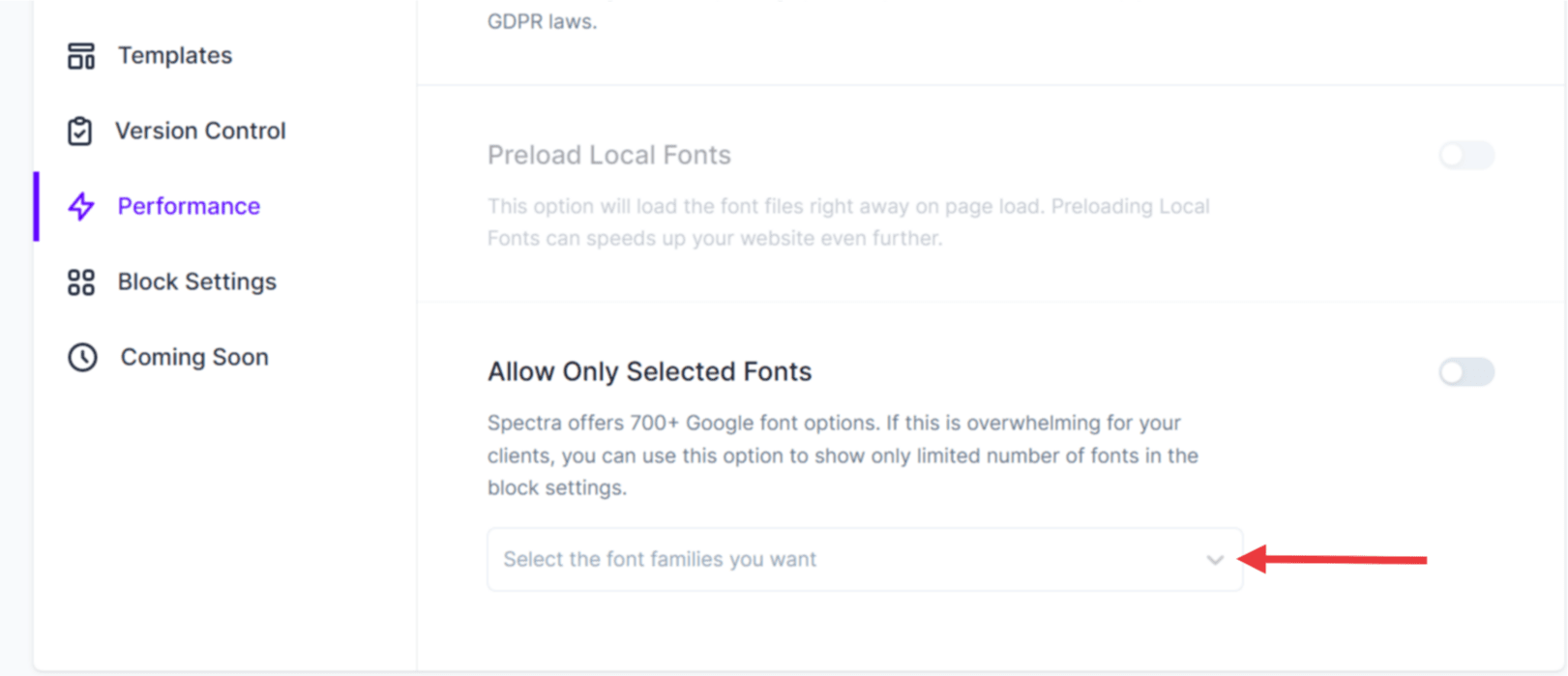Open the Templates section label
This screenshot has height=676, width=1568.
coord(174,56)
